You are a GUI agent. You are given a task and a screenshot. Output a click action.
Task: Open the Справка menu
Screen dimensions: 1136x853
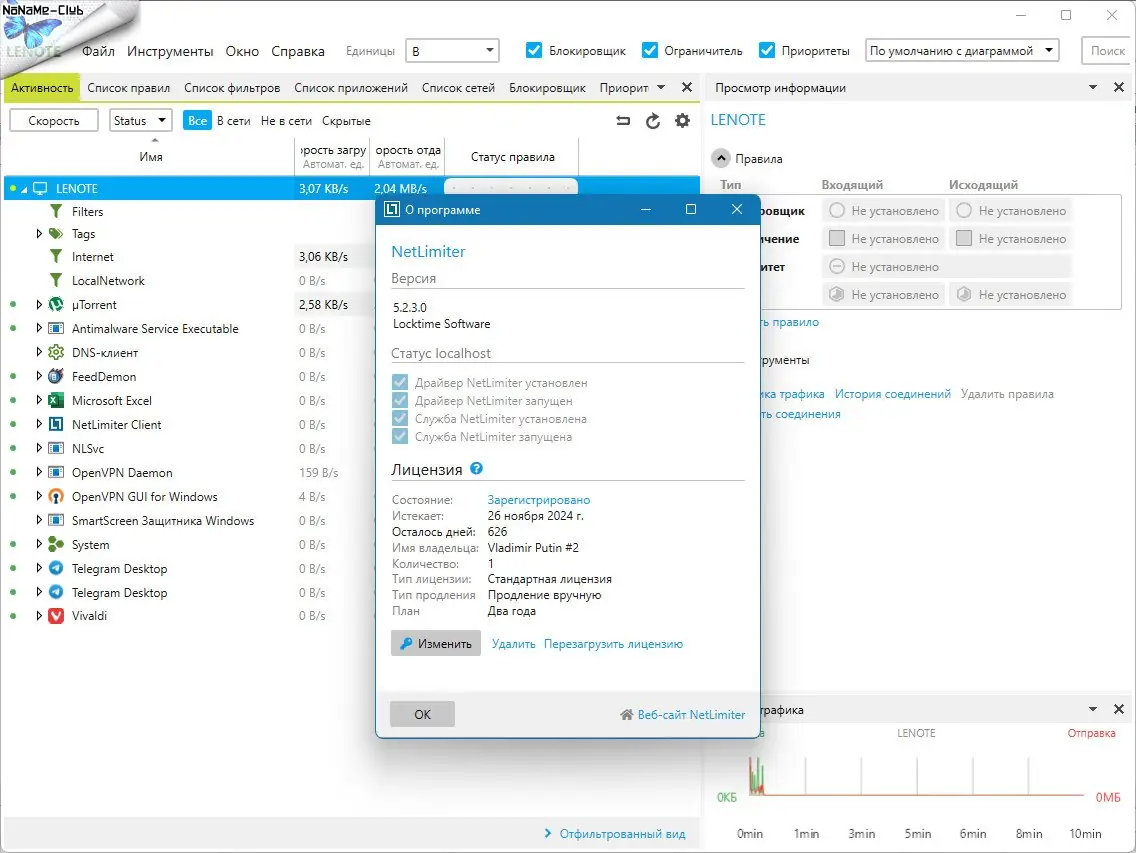coord(298,51)
